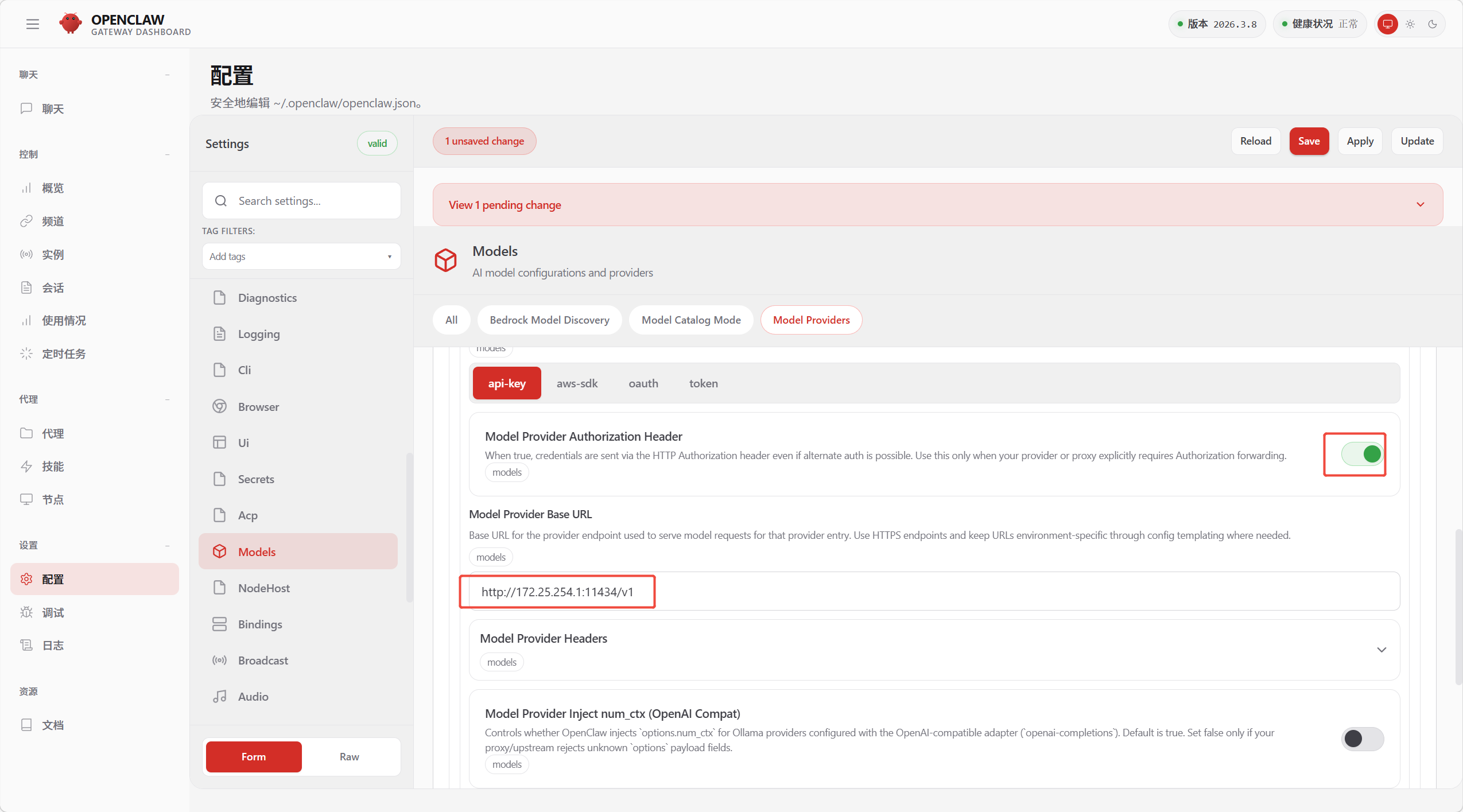1463x812 pixels.
Task: Select the dark theme moon icon
Action: 1433,24
